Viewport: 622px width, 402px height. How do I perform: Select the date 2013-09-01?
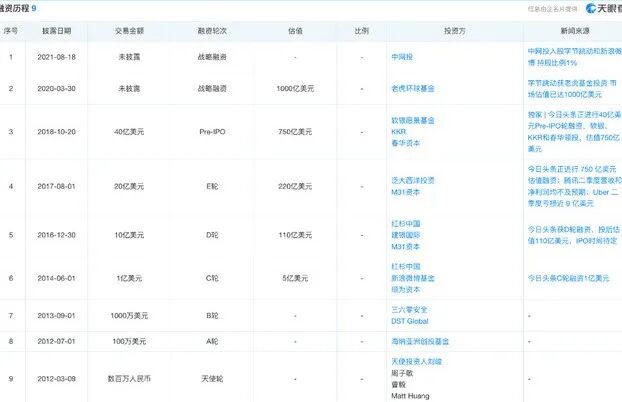[x=56, y=315]
